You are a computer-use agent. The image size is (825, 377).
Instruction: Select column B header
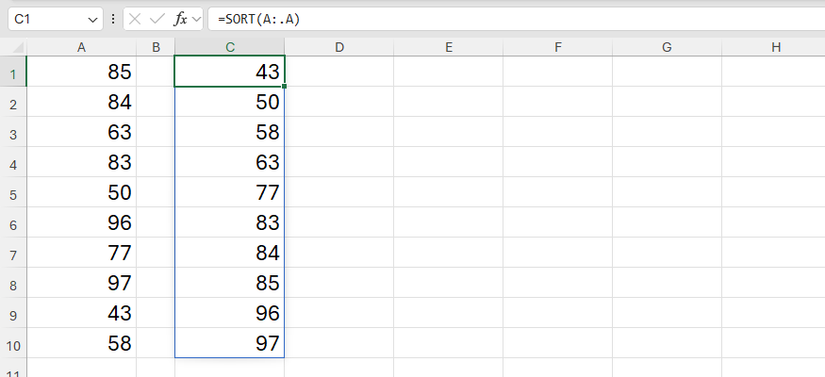pos(156,47)
